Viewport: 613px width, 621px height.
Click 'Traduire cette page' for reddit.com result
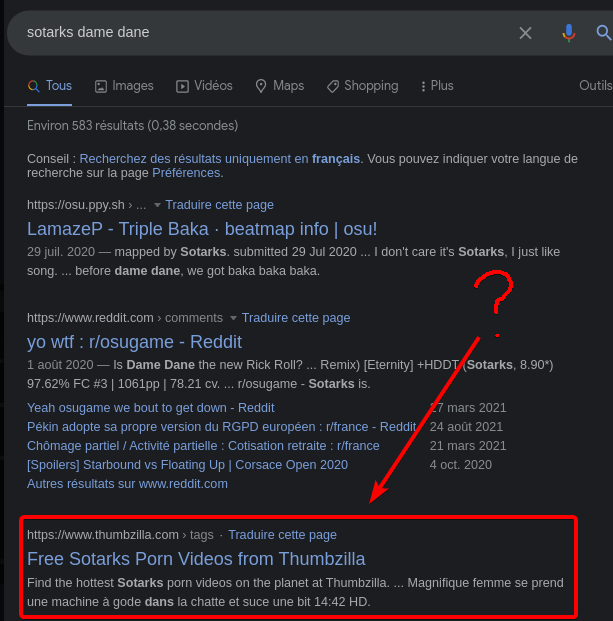(x=296, y=318)
